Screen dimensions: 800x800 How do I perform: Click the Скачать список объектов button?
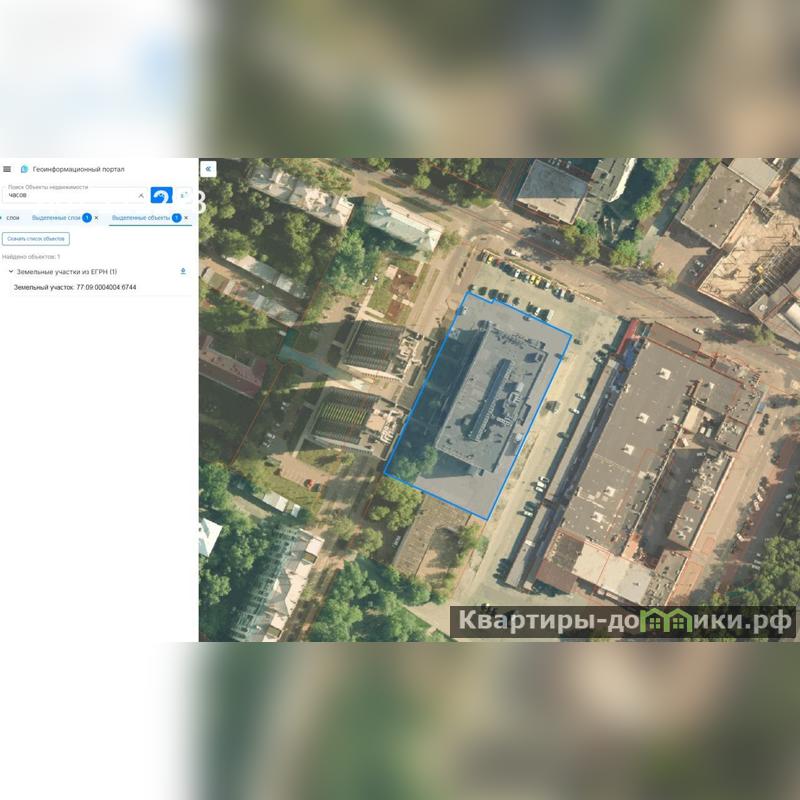(x=36, y=239)
